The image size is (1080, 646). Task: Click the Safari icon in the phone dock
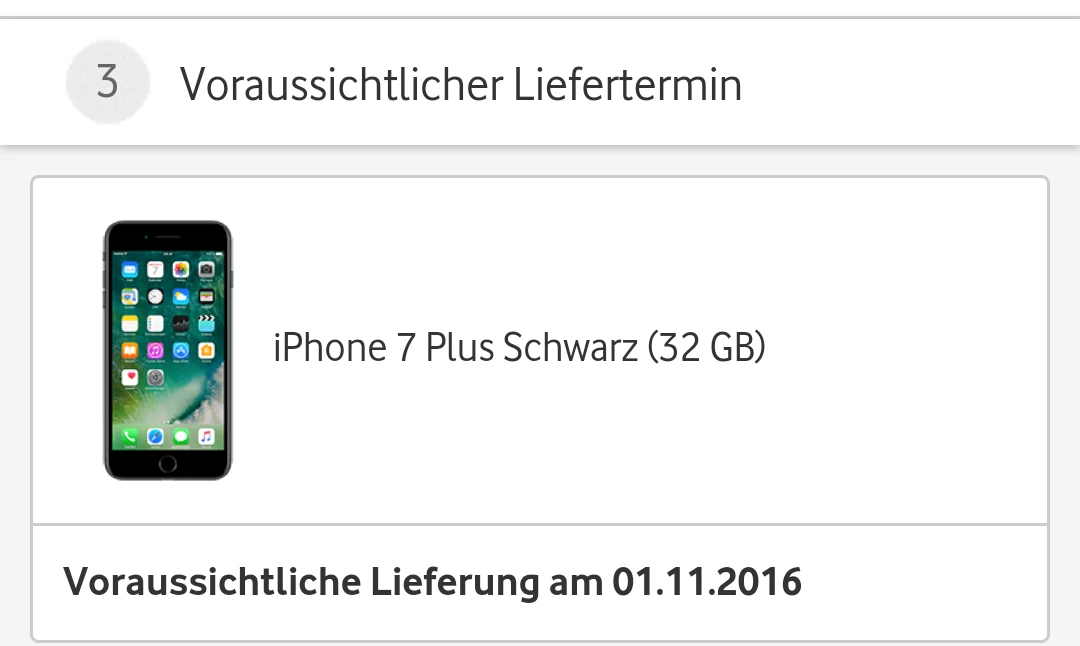coord(156,437)
